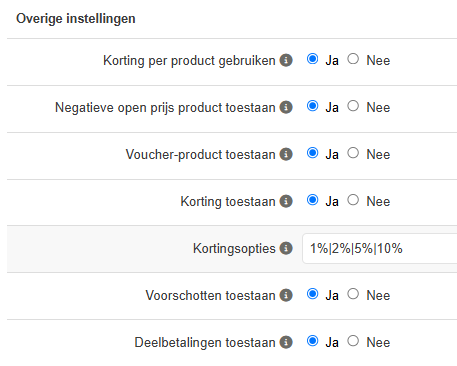Choose Nee for Voorschotten toestaan
457x366 pixels.
pos(353,294)
